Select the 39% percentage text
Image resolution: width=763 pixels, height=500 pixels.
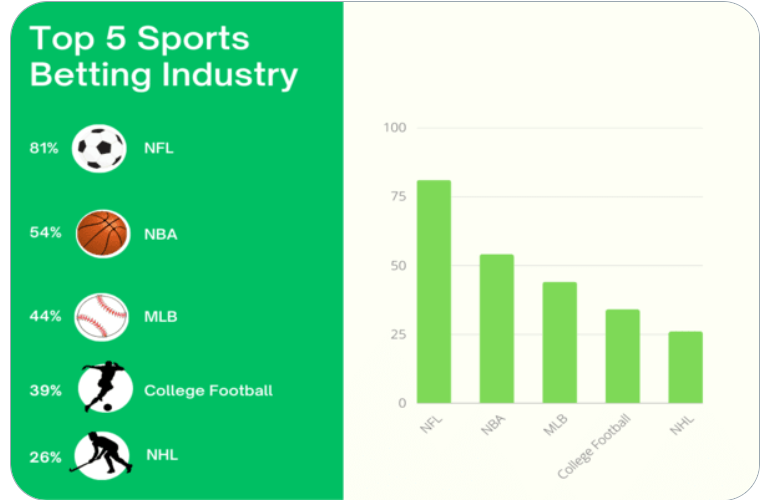coord(45,391)
